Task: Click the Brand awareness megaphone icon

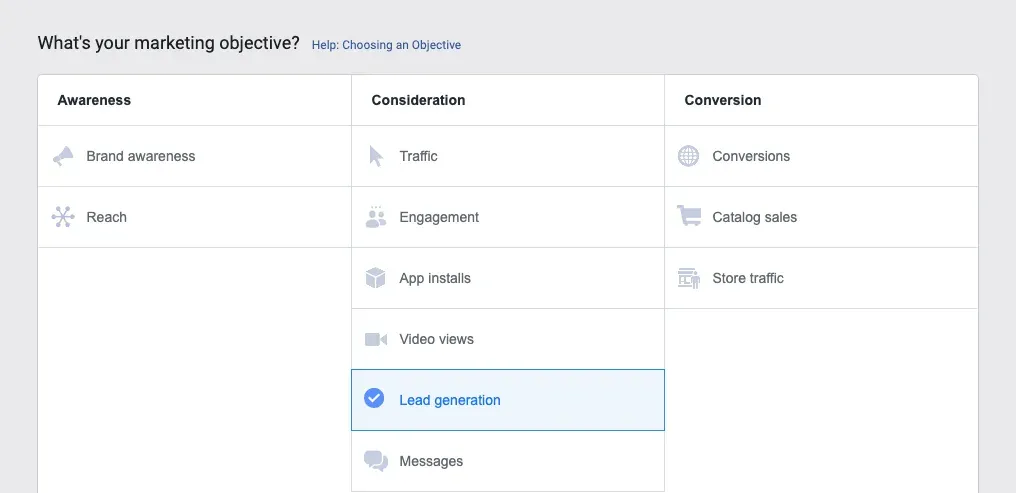Action: pyautogui.click(x=63, y=156)
